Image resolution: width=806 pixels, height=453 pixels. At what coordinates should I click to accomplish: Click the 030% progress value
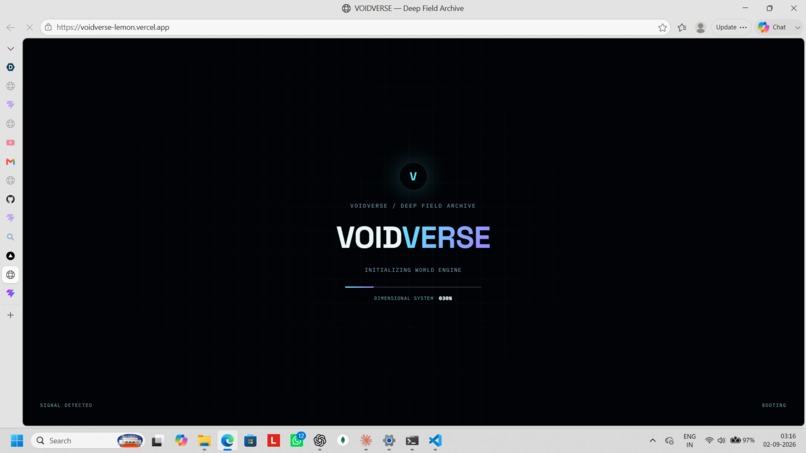coord(445,298)
